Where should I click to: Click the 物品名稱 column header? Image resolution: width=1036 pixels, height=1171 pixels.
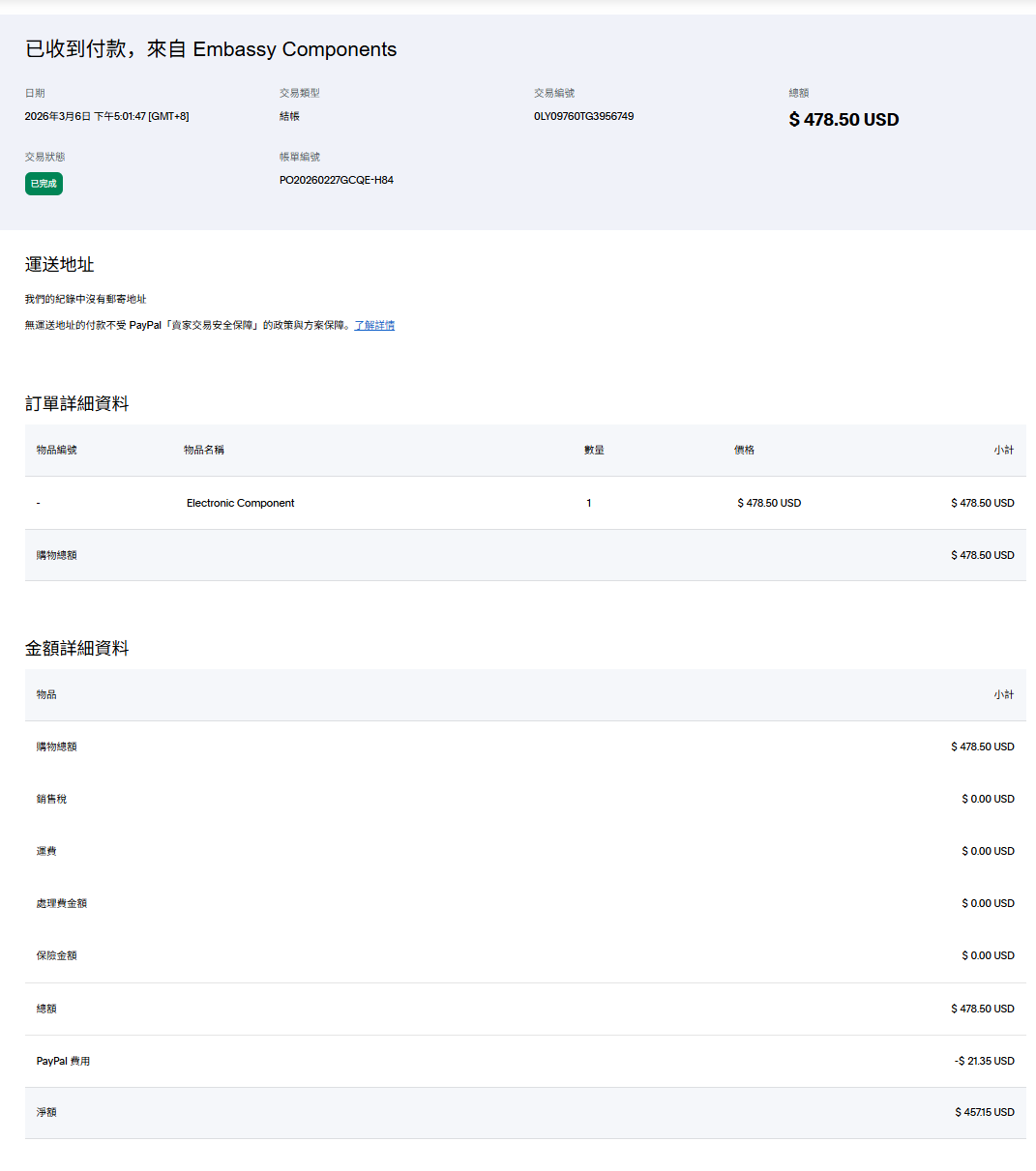tap(204, 451)
